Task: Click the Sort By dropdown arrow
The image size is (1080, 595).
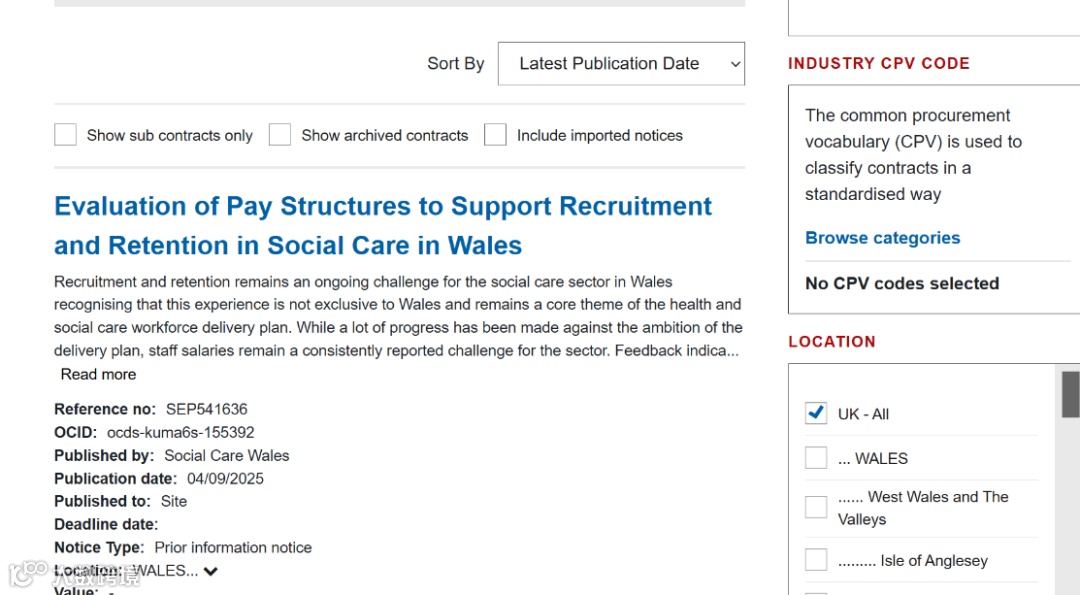Action: [735, 64]
